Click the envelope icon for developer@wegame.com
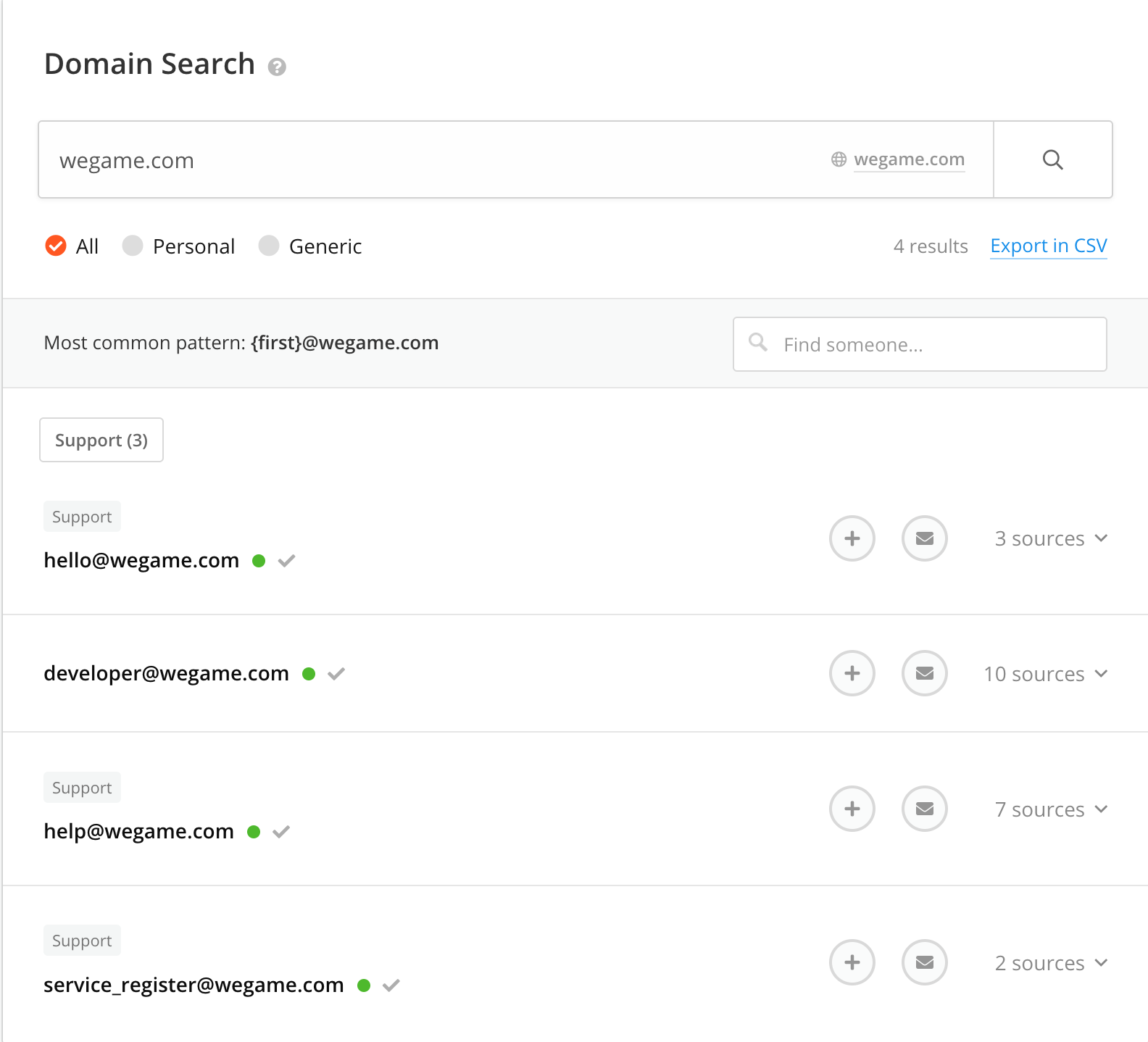This screenshot has height=1042, width=1148. [x=925, y=673]
